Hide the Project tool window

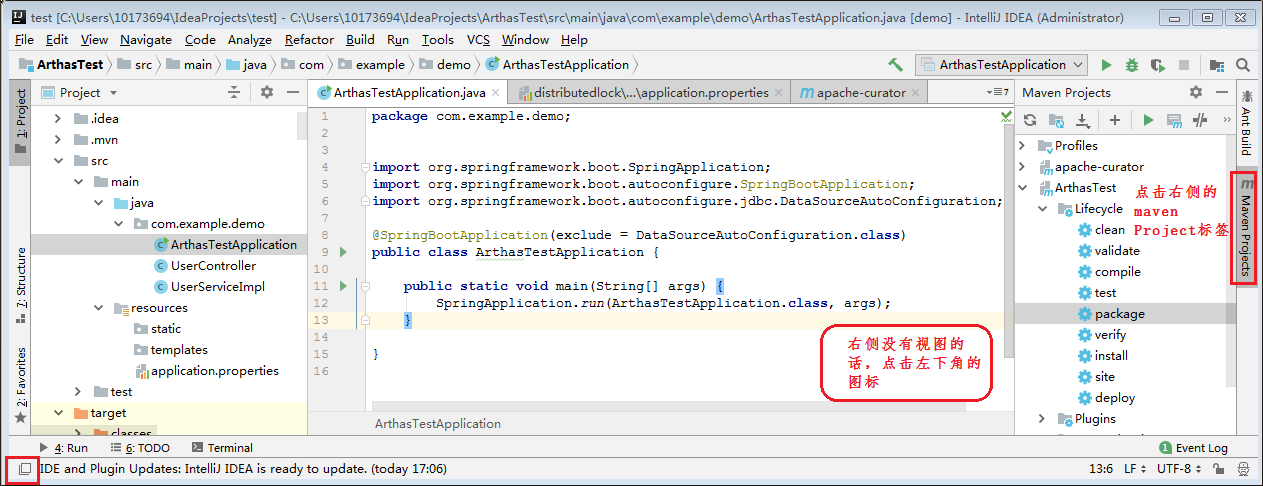pyautogui.click(x=293, y=92)
